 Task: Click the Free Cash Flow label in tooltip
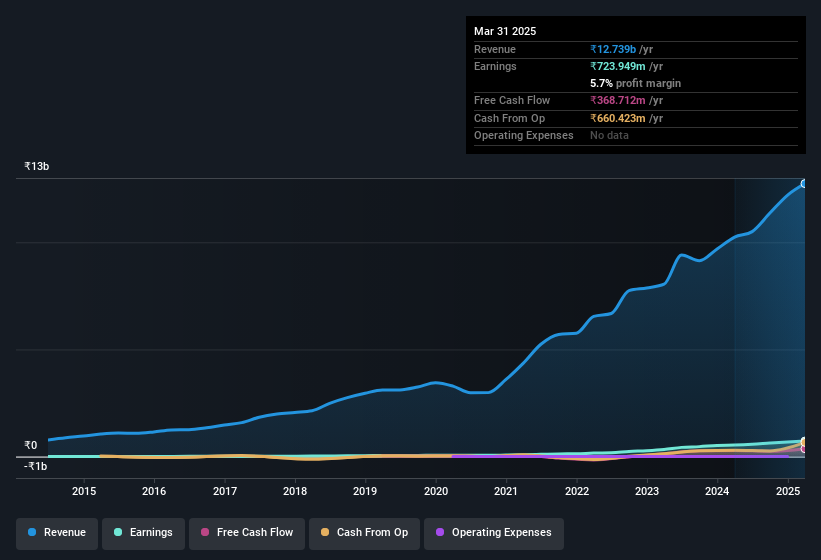(x=512, y=100)
